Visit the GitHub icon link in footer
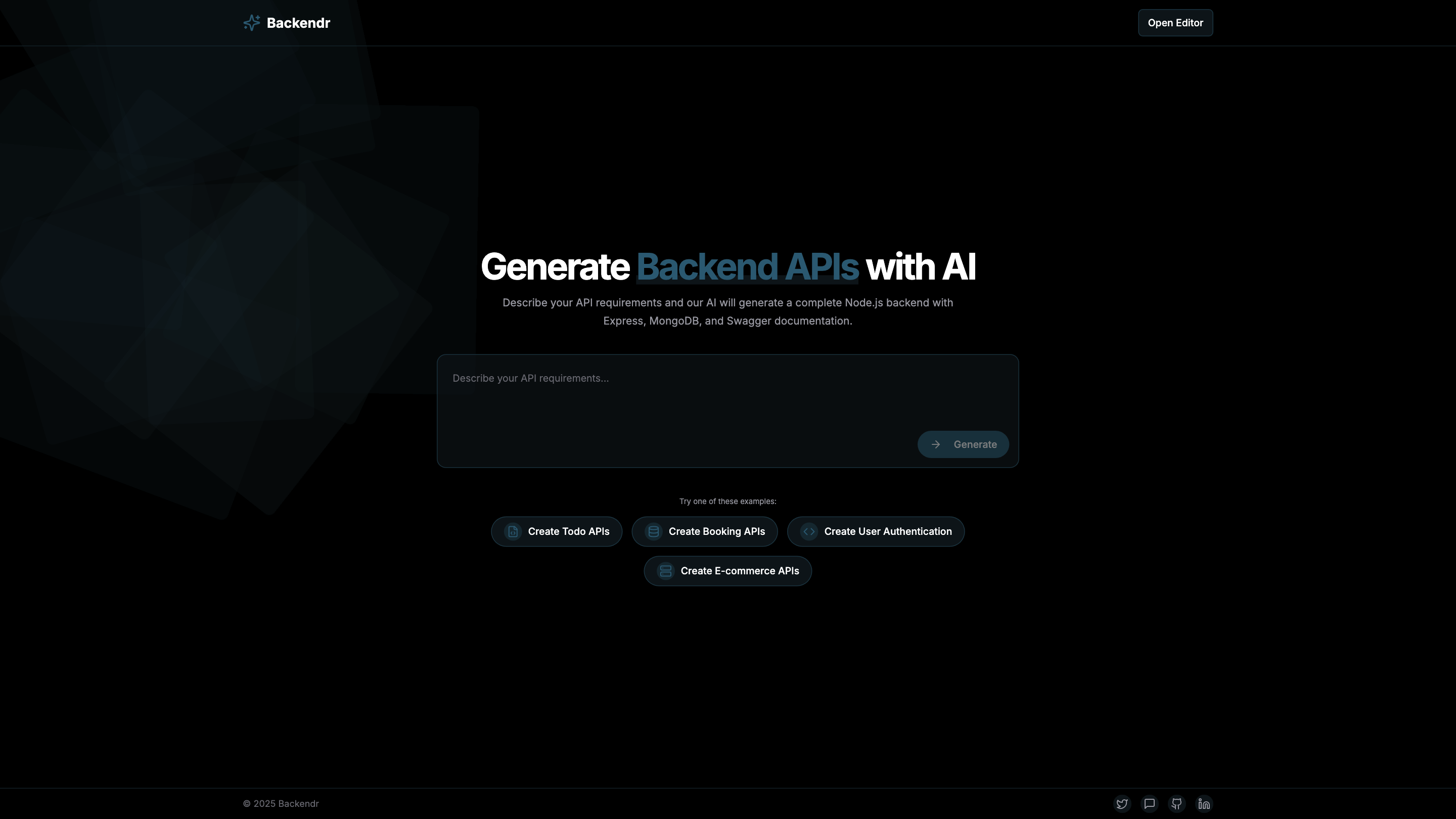This screenshot has width=1456, height=819. pyautogui.click(x=1177, y=803)
